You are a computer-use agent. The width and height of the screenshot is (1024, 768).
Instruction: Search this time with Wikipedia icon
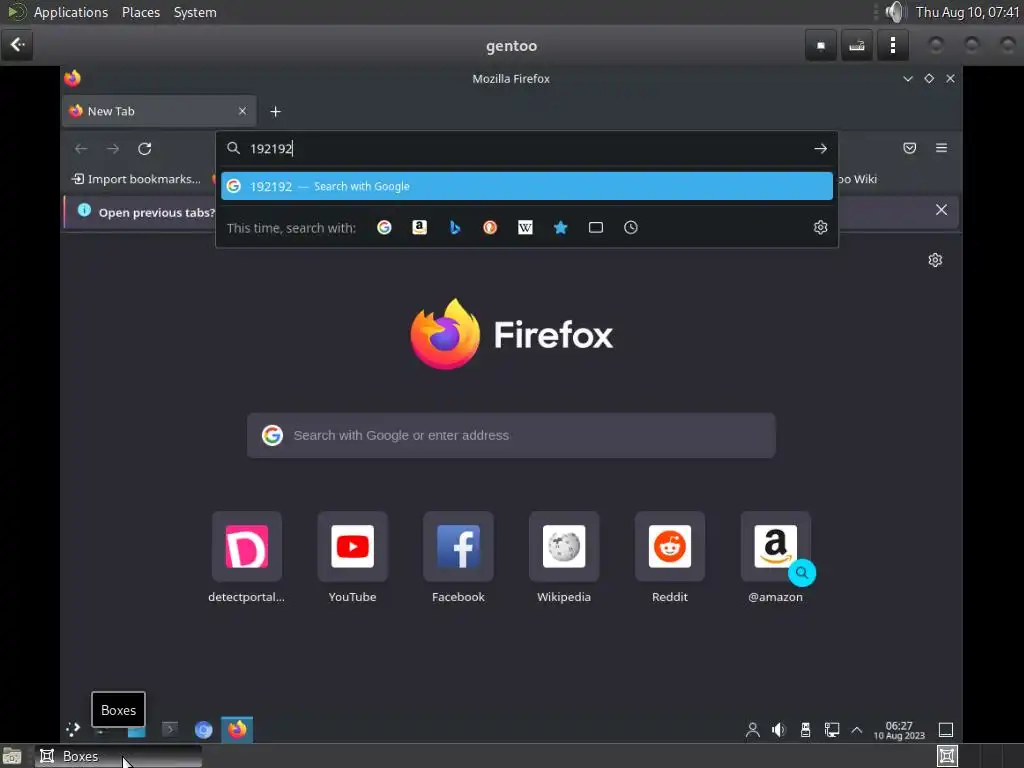click(x=525, y=227)
